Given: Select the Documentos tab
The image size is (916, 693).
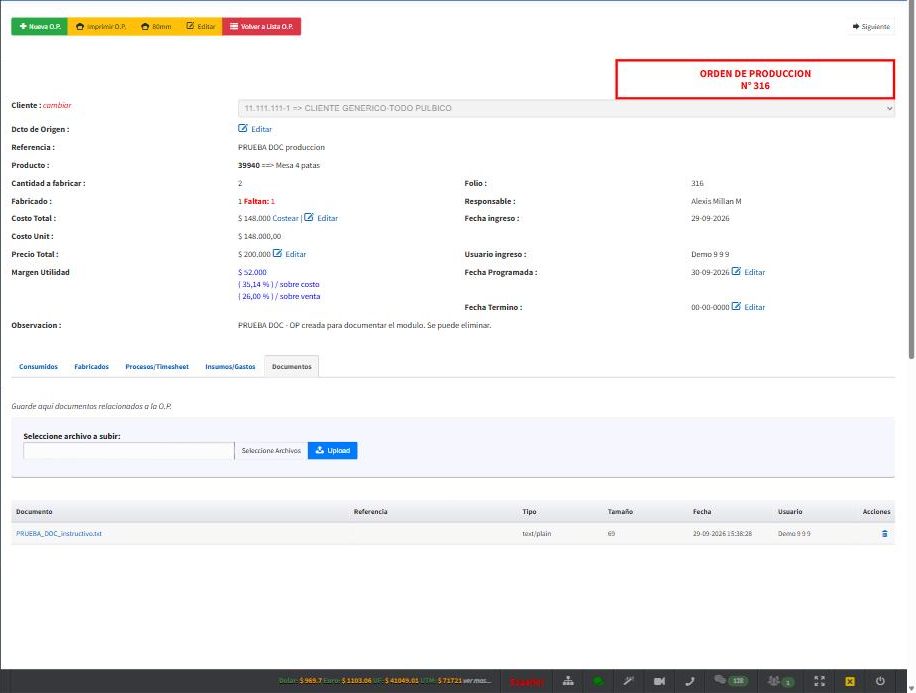Looking at the screenshot, I should coord(292,366).
